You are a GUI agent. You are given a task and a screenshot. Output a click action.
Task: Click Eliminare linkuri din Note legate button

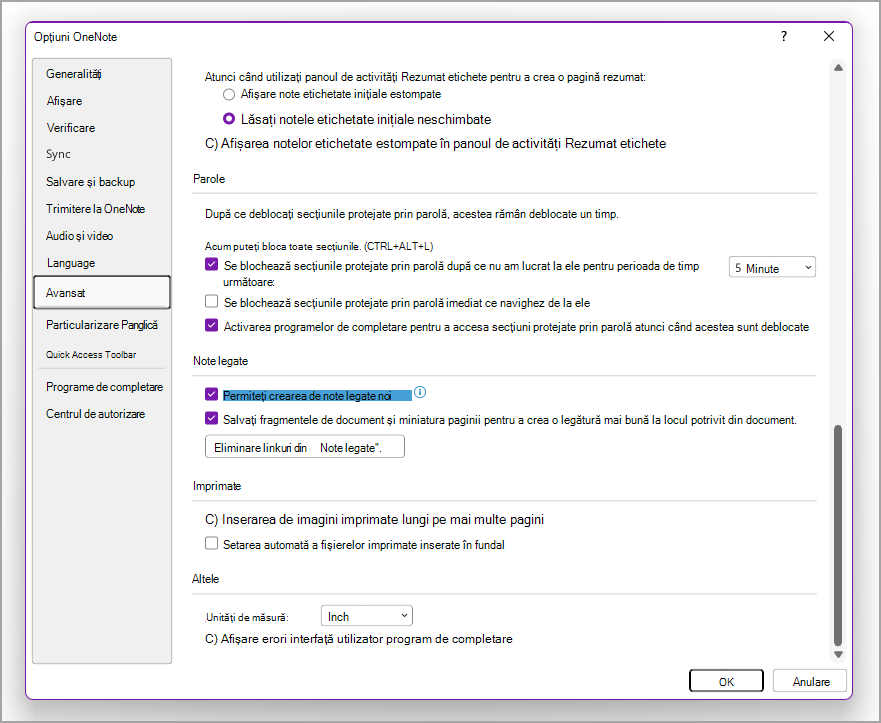click(x=305, y=447)
